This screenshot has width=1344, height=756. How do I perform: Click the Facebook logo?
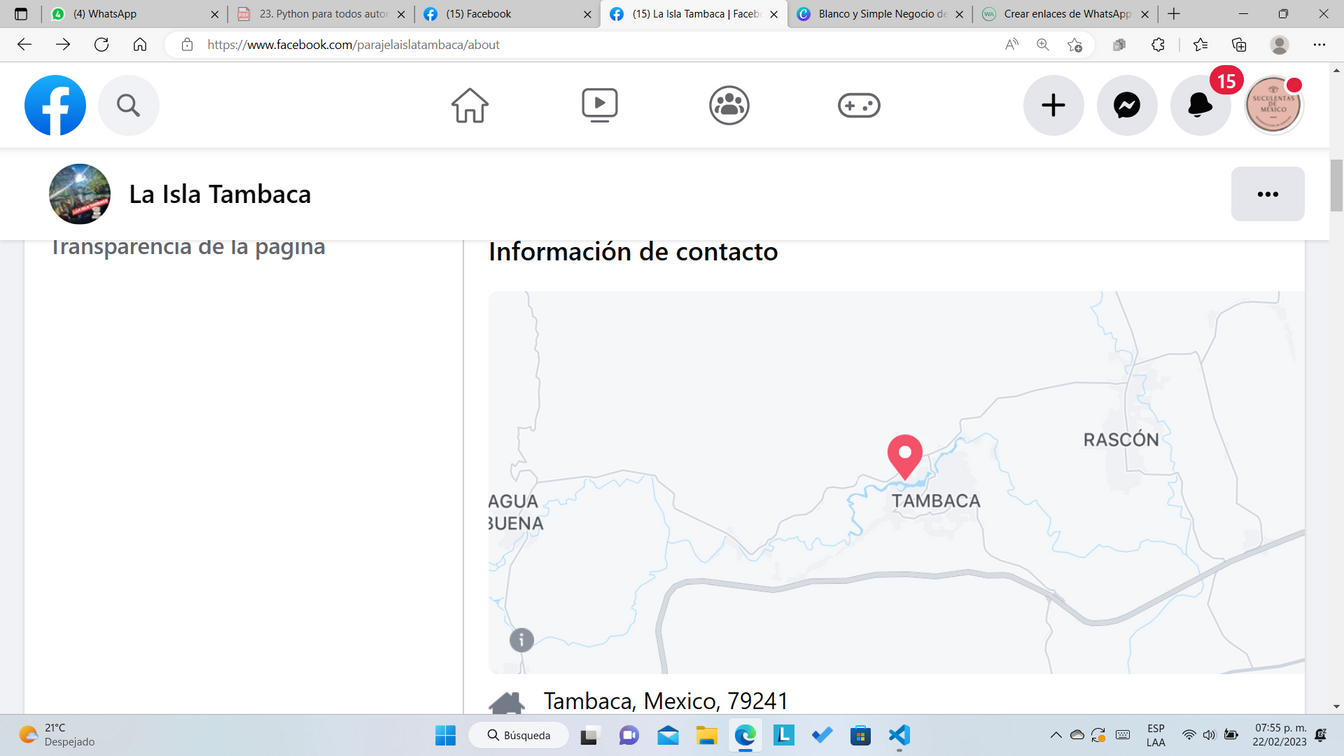[x=55, y=105]
